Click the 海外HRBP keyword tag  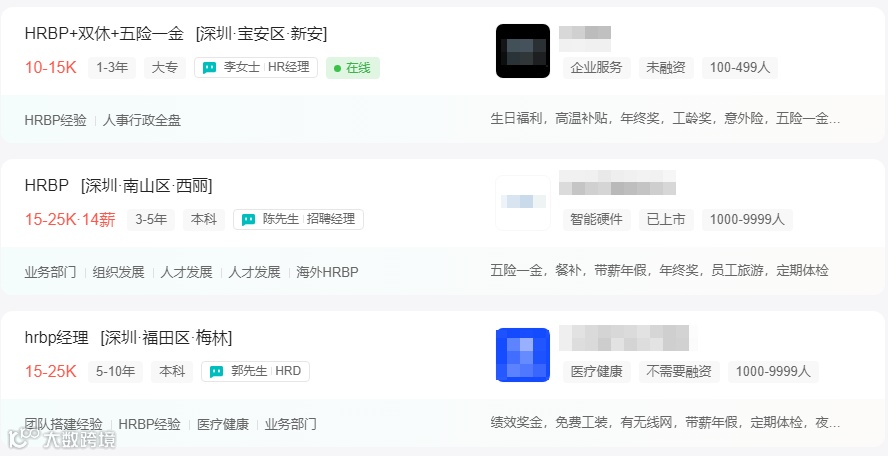point(327,272)
